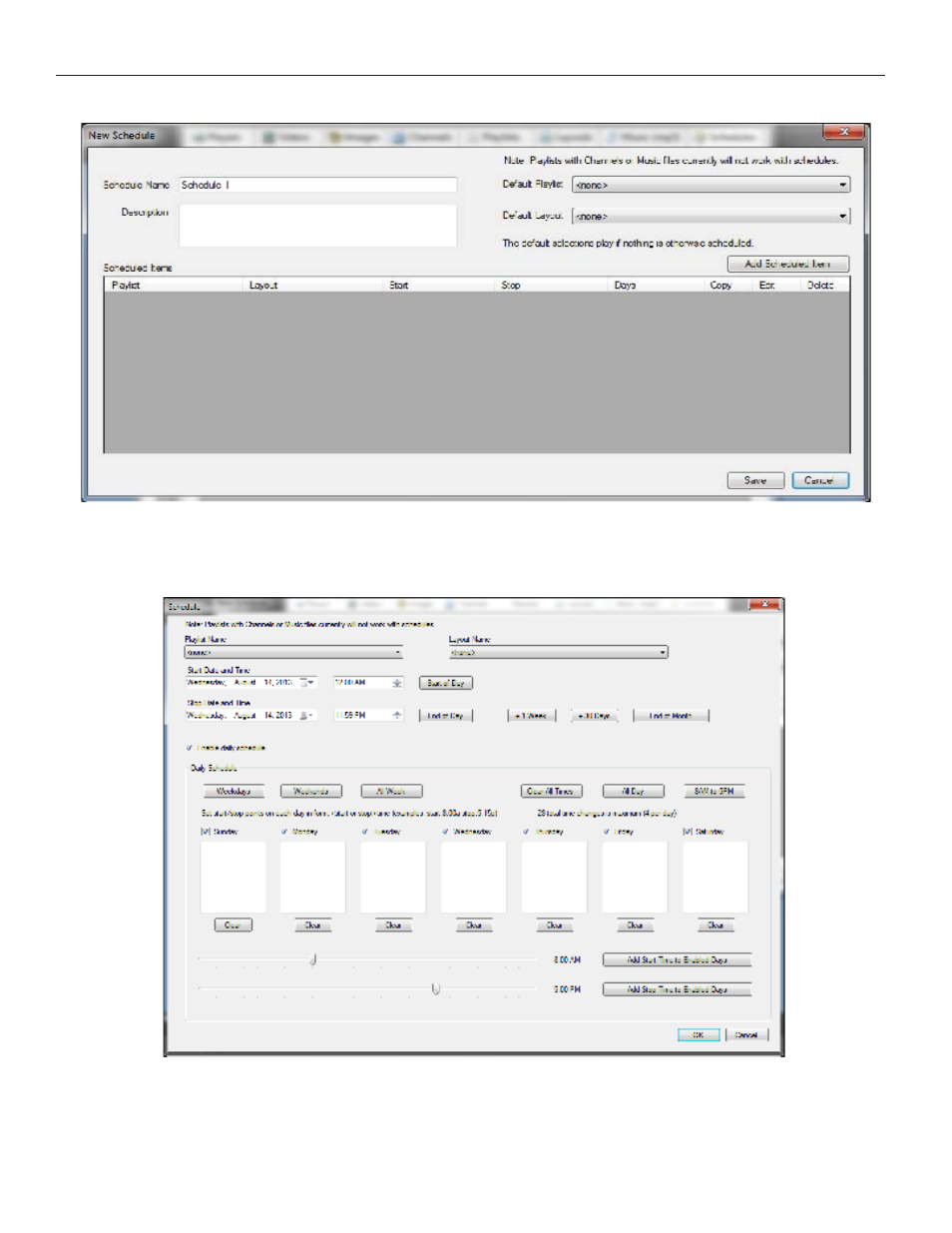Click End of Month button
This screenshot has width=952, height=1233.
click(x=671, y=716)
